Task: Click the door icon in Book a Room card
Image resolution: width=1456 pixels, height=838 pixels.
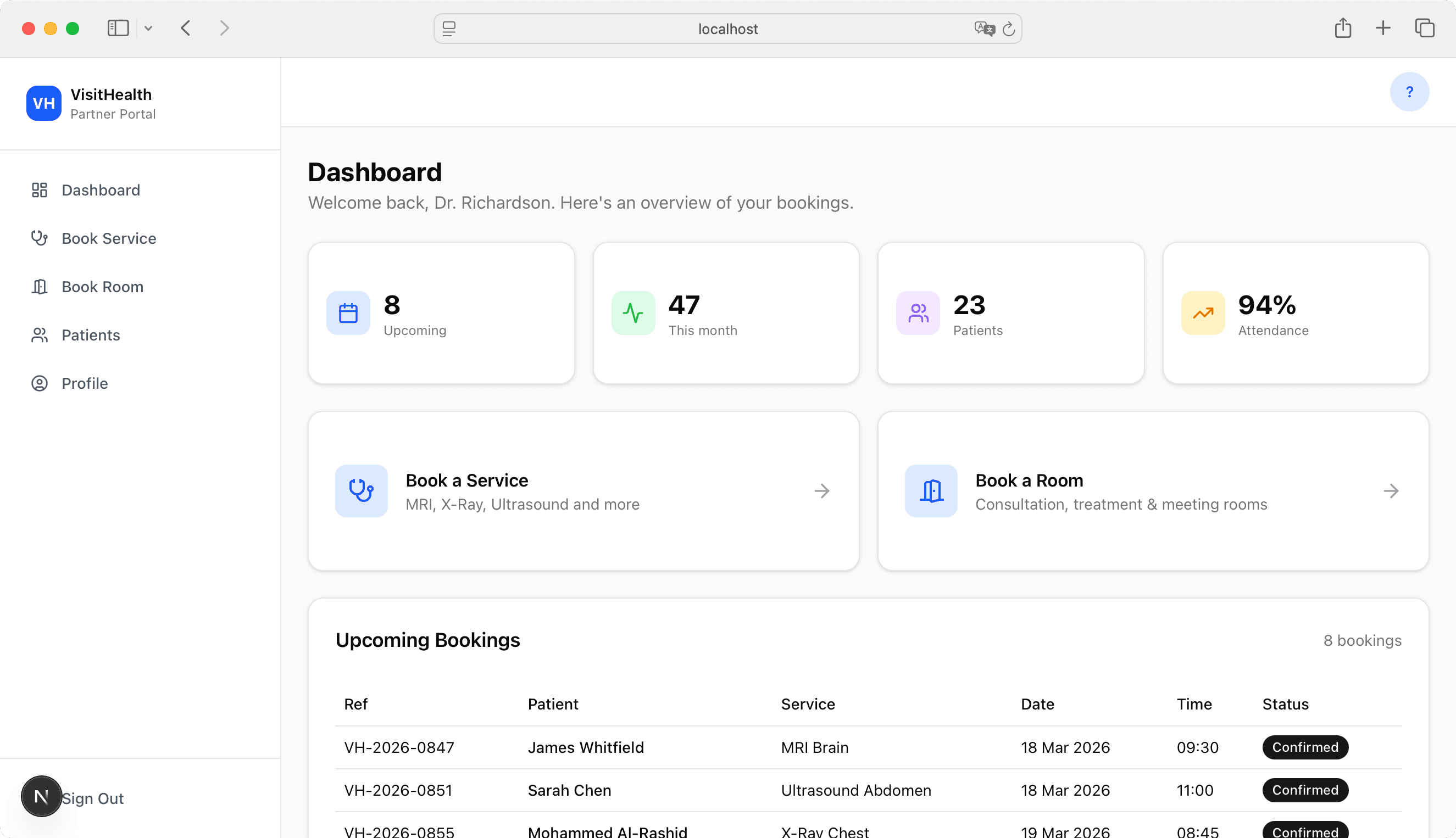Action: [931, 491]
